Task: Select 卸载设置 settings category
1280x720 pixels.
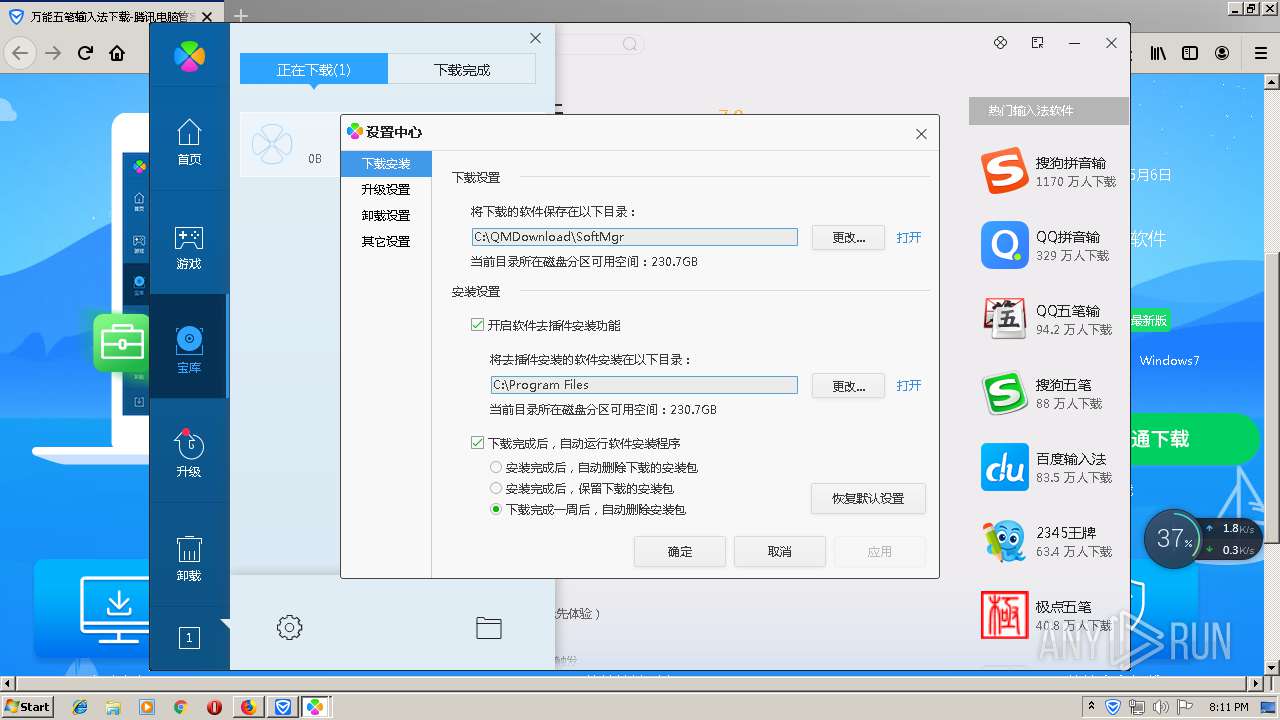Action: [x=386, y=215]
